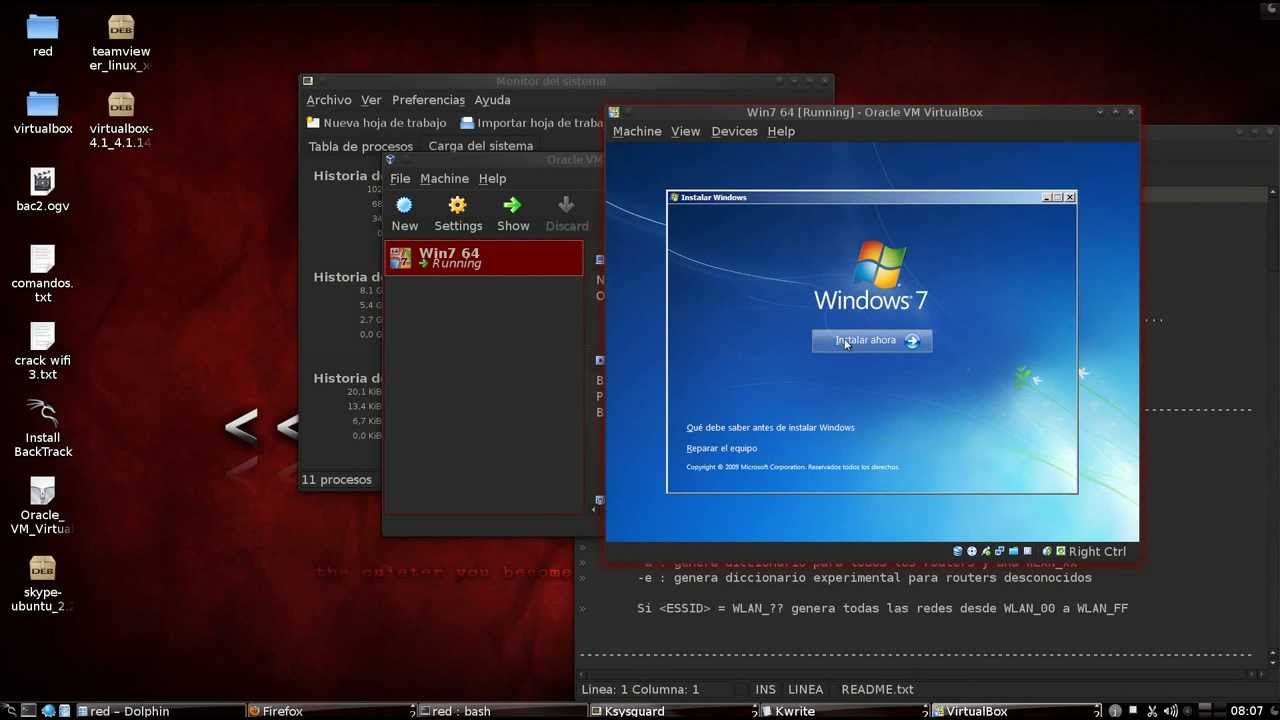This screenshot has height=720, width=1280.
Task: Click the 08:07 clock in the taskbar
Action: (x=1247, y=711)
